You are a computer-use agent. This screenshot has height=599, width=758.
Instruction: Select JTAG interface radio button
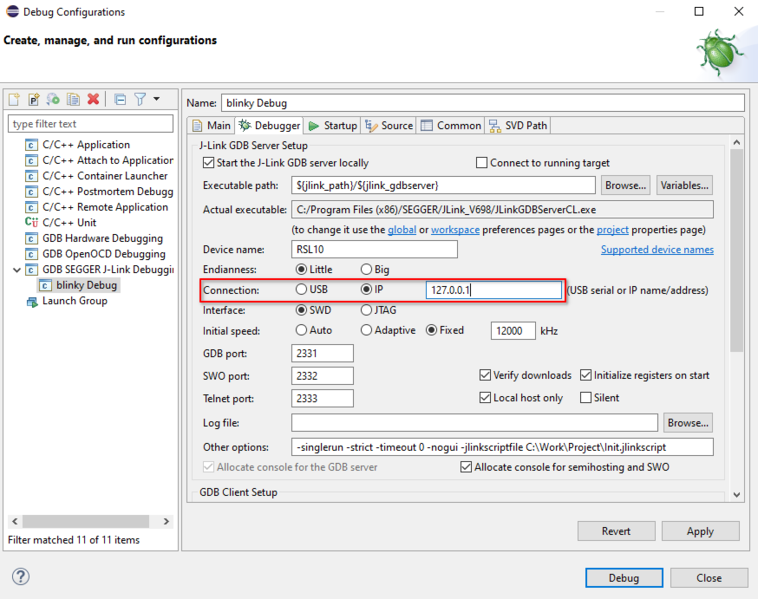(366, 310)
